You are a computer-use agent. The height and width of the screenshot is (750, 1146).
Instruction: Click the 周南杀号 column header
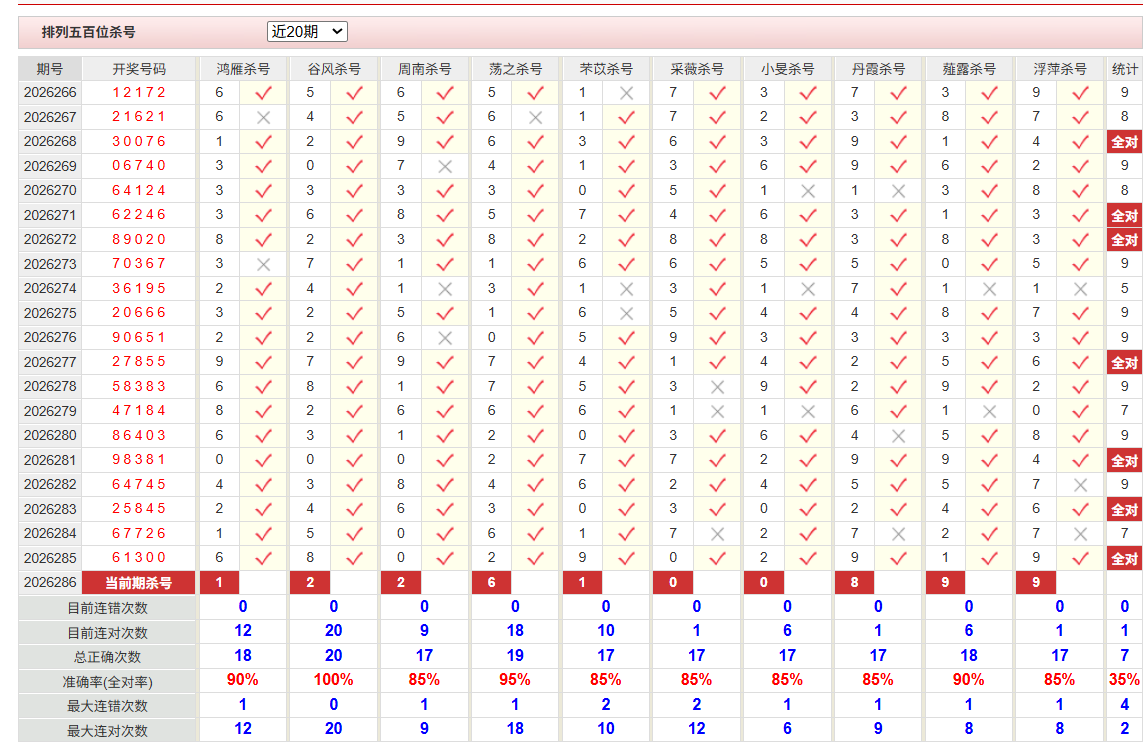(x=424, y=69)
